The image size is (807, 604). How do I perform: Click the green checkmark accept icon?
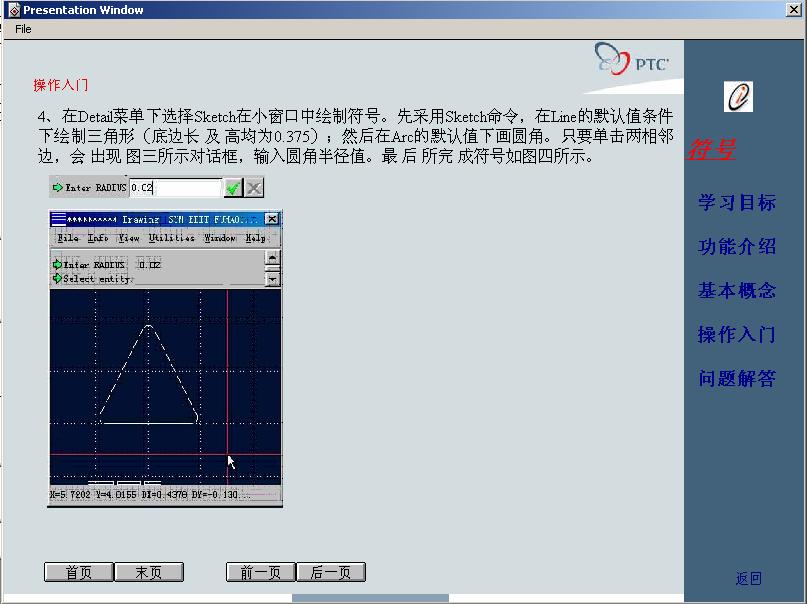tap(233, 188)
